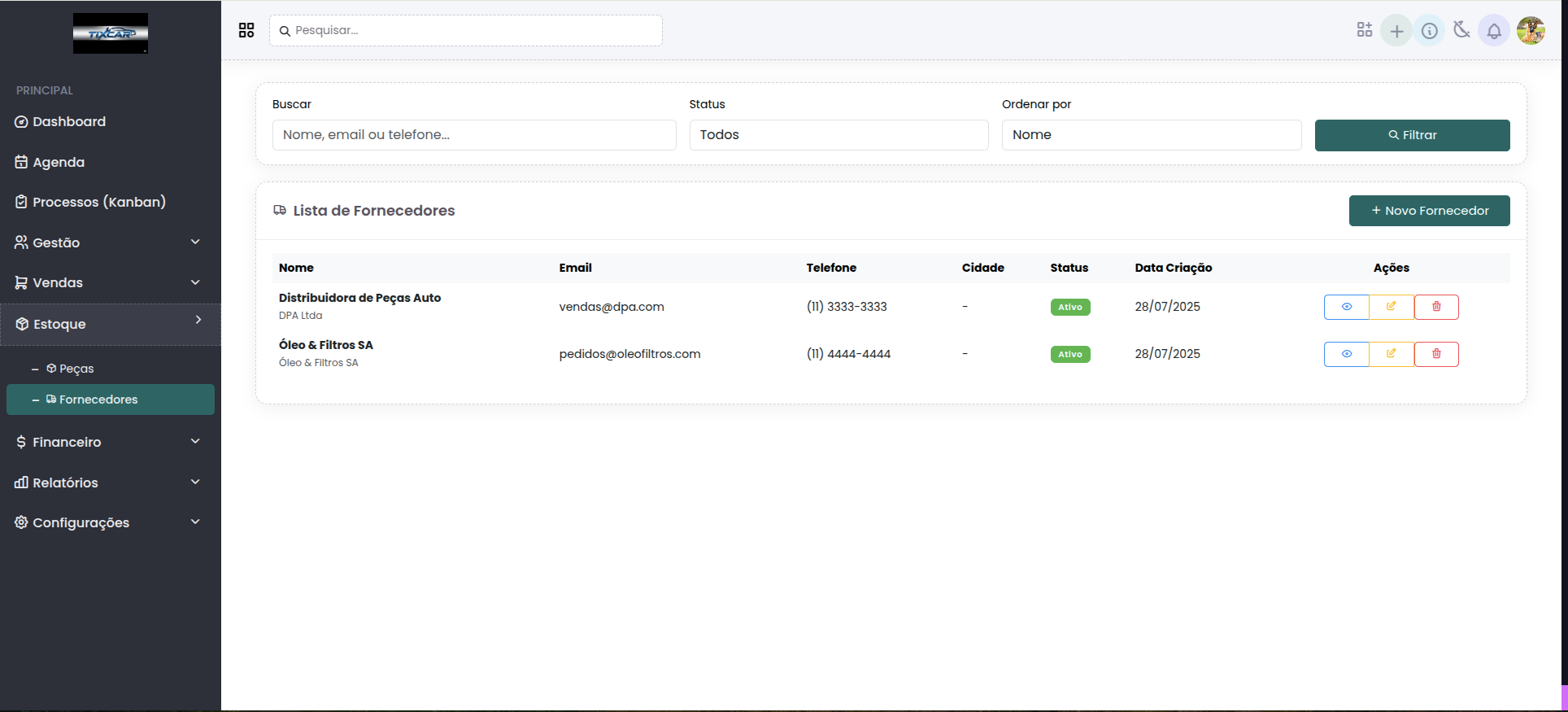This screenshot has height=712, width=1568.
Task: Open the Ordenar por dropdown
Action: point(1151,135)
